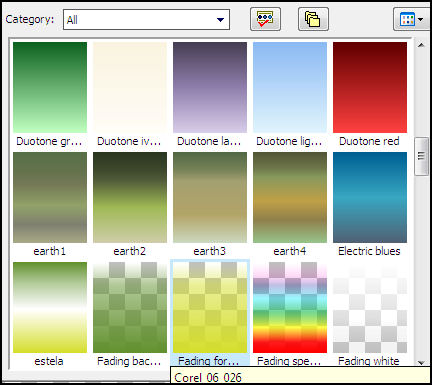Choose the Duotone light blue gradient
432x385 pixels.
click(290, 87)
